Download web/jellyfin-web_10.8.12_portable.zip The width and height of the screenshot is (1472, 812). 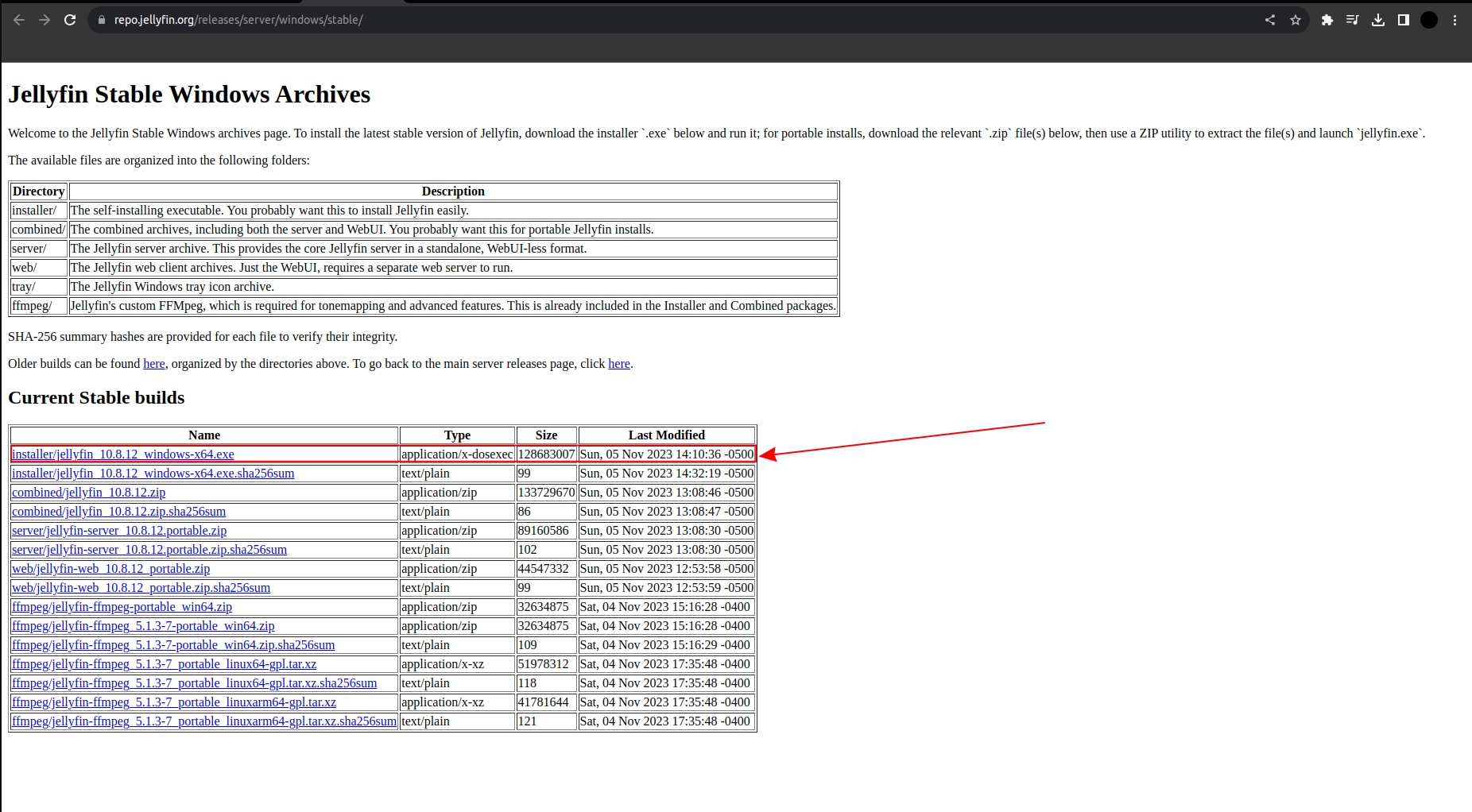[x=110, y=569]
